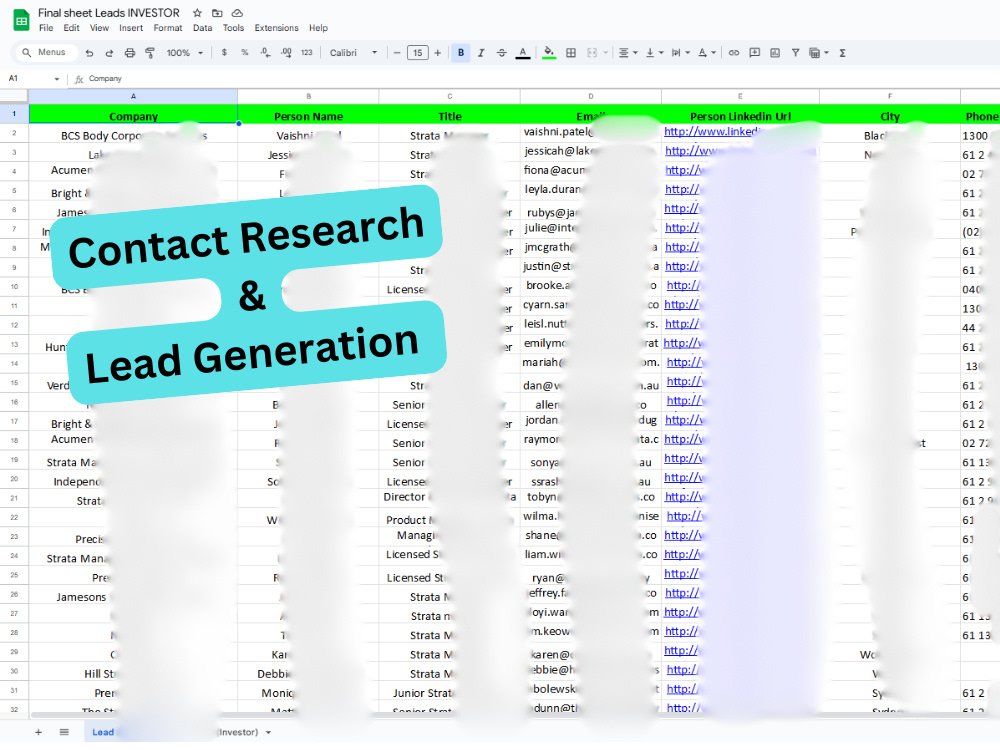Open the Insert menu
Viewport: 1000px width, 750px height.
point(131,28)
